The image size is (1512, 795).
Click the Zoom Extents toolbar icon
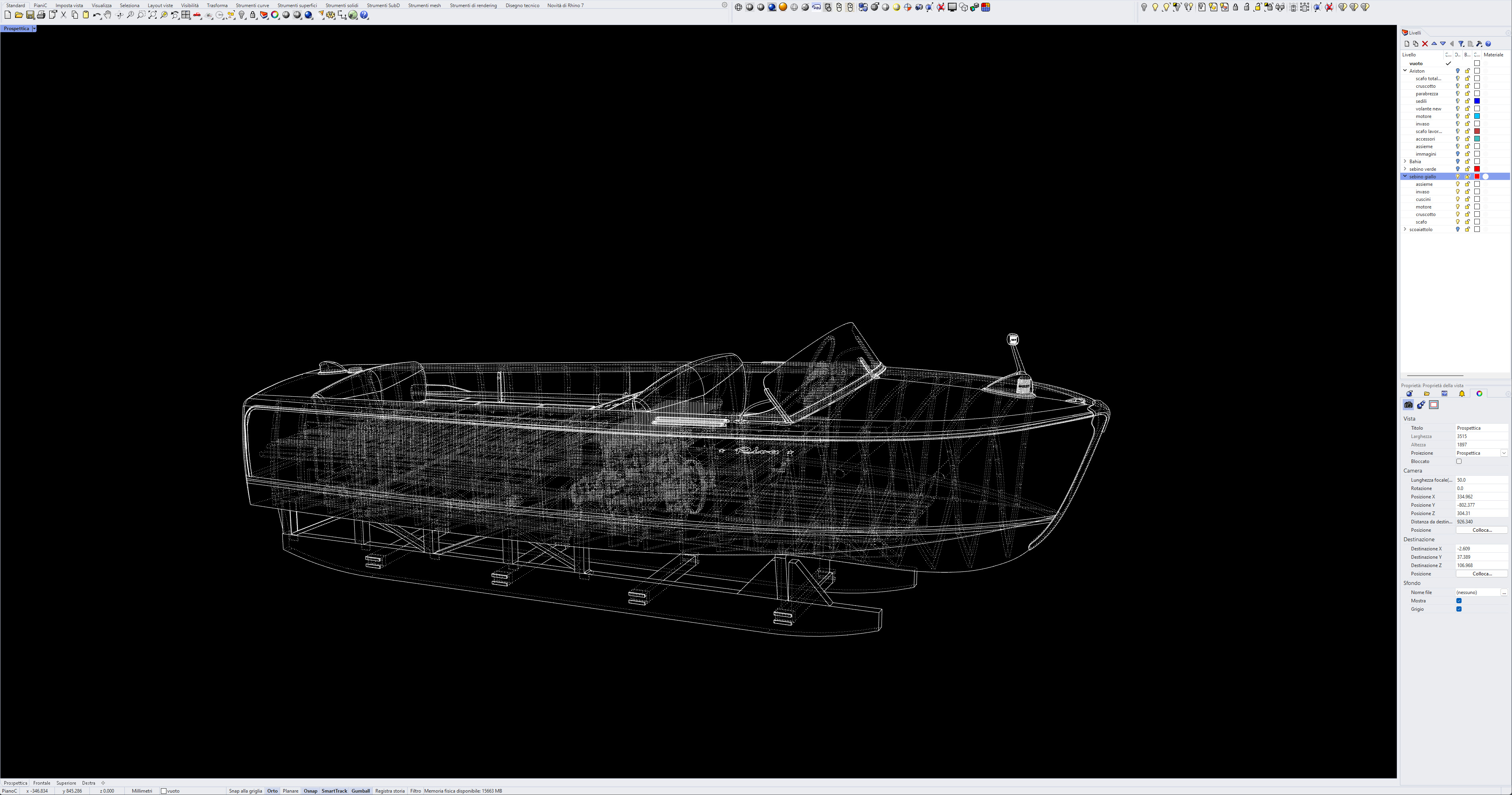point(153,15)
